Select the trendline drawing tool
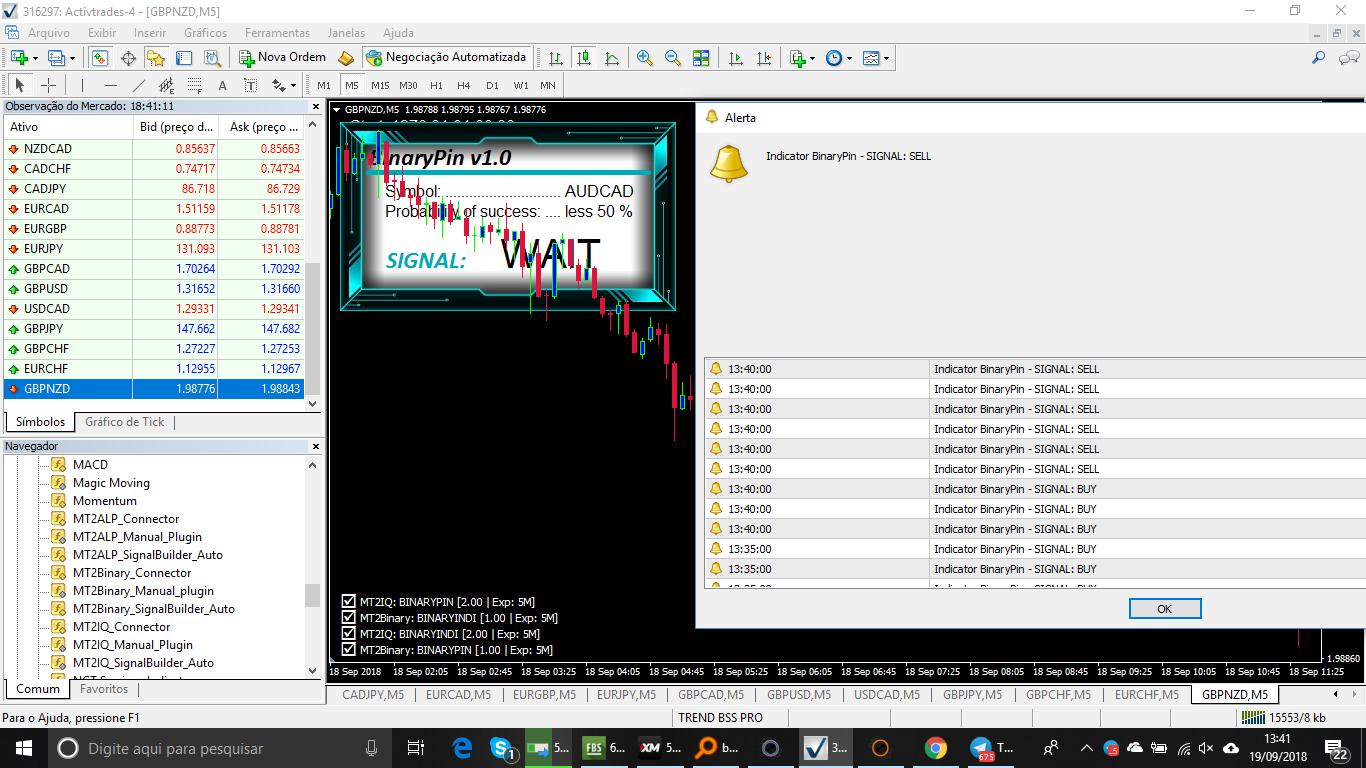Image resolution: width=1366 pixels, height=768 pixels. pyautogui.click(x=139, y=85)
